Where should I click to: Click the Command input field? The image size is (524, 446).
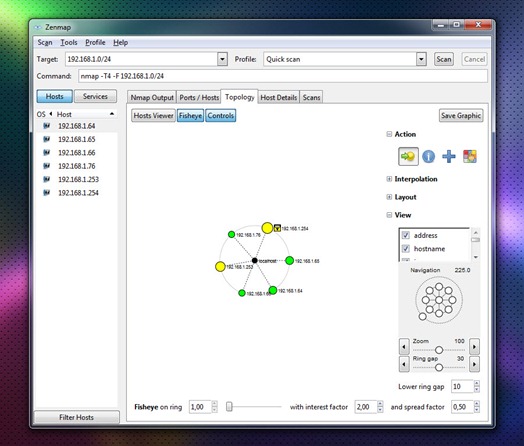tap(283, 76)
